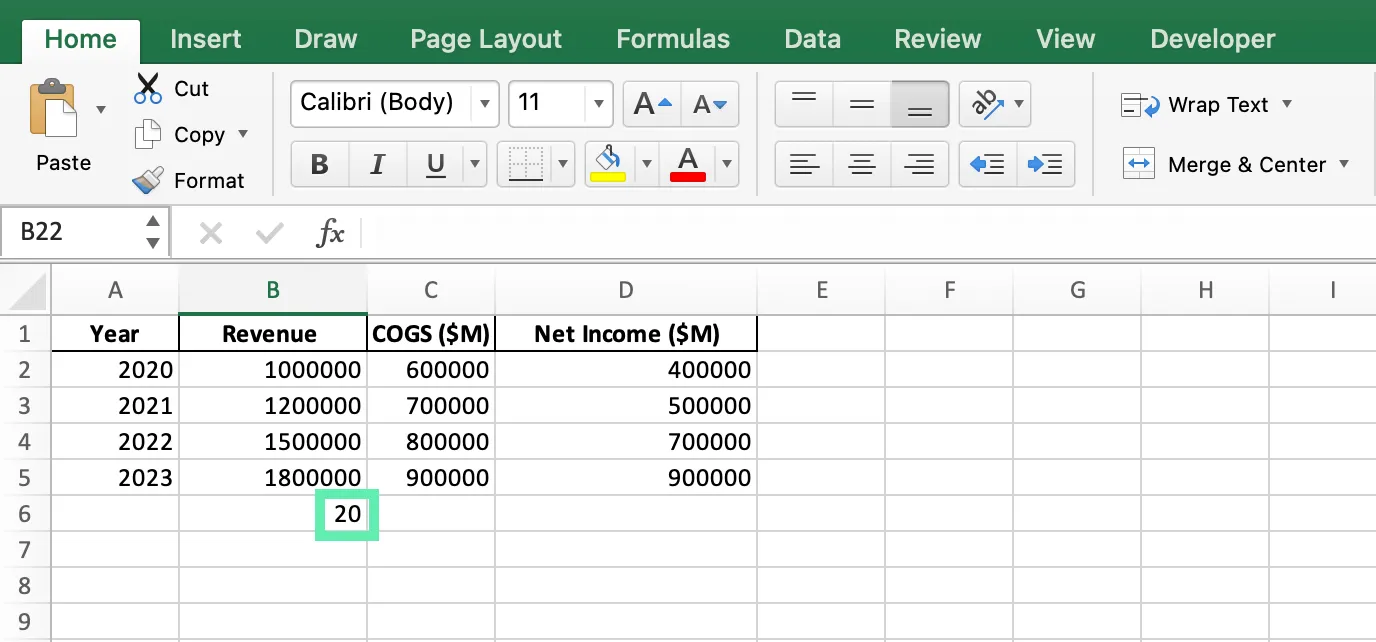Open the Developer tab
This screenshot has height=642, width=1376.
(x=1213, y=39)
